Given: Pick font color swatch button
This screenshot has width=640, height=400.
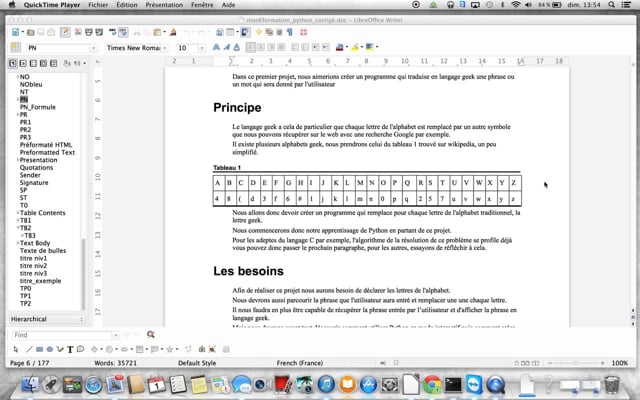Looking at the screenshot, I should [x=339, y=47].
